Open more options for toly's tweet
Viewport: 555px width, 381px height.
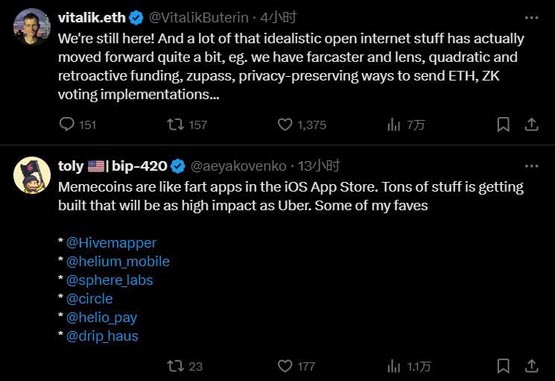(x=531, y=166)
